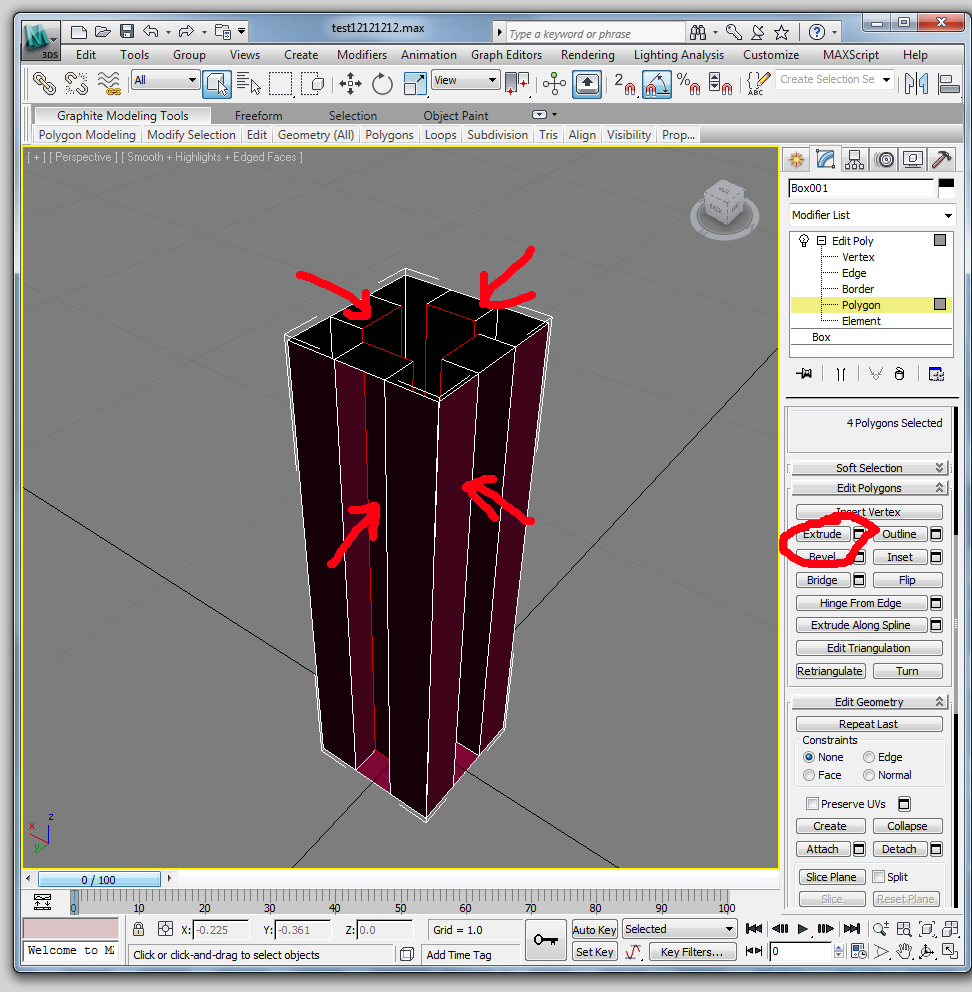This screenshot has height=992, width=972.
Task: Switch to the Create command panel tab
Action: click(796, 159)
